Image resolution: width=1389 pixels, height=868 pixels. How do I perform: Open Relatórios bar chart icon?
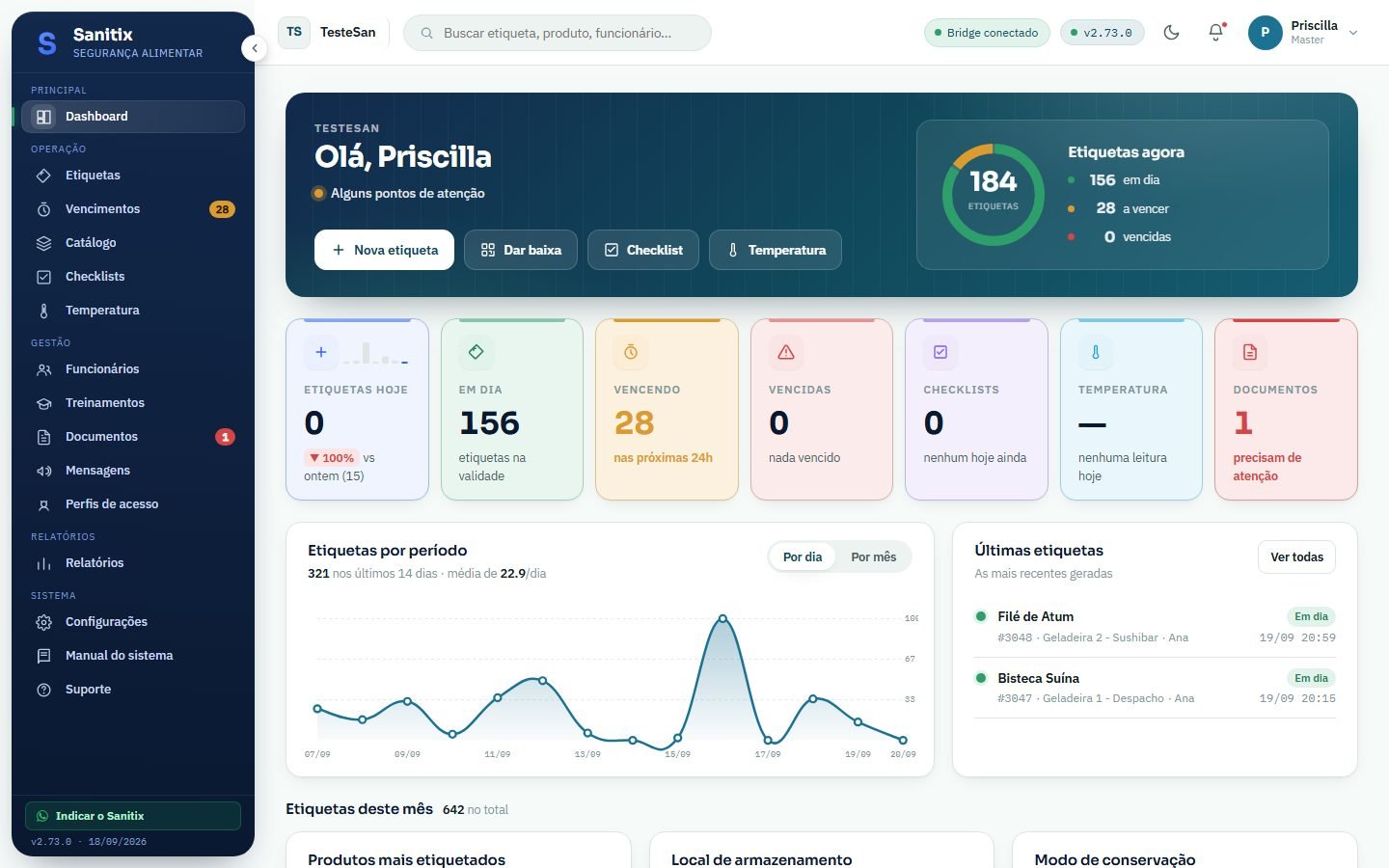(43, 563)
